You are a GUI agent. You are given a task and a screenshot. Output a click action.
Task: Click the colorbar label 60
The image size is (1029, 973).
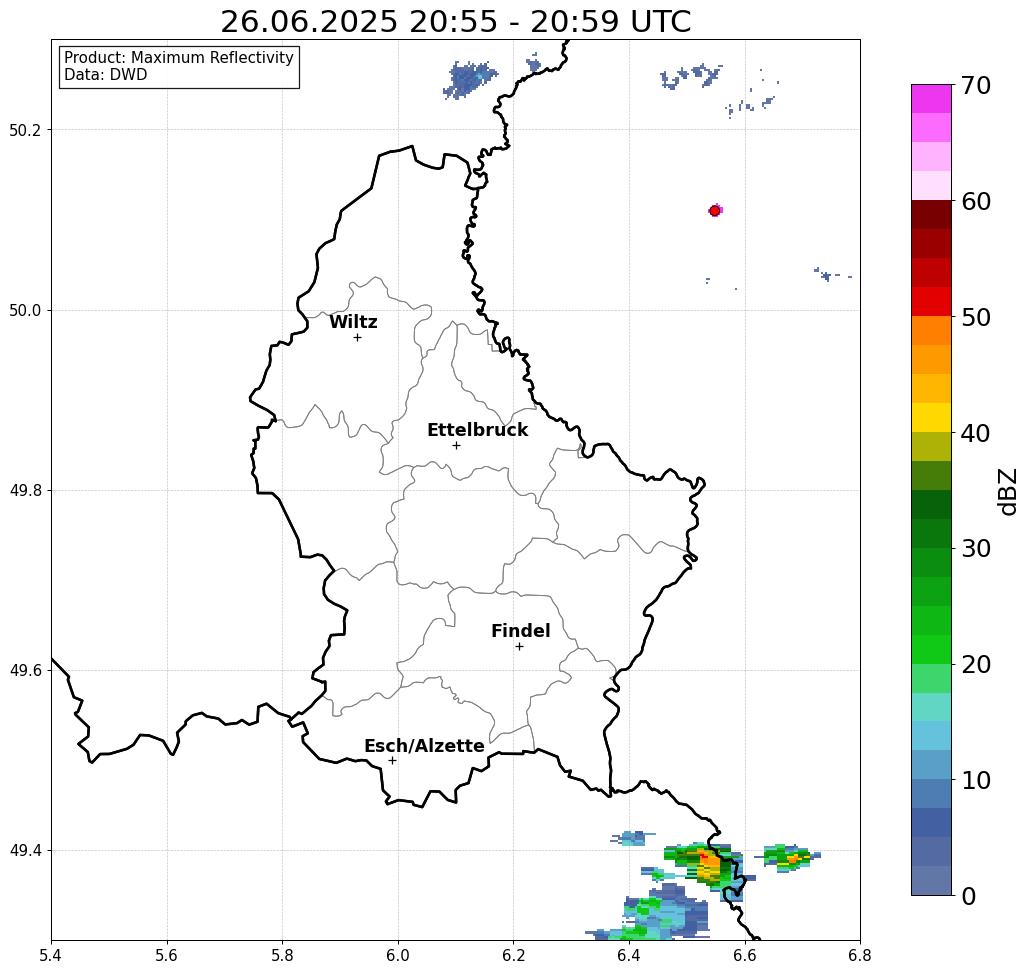click(975, 201)
